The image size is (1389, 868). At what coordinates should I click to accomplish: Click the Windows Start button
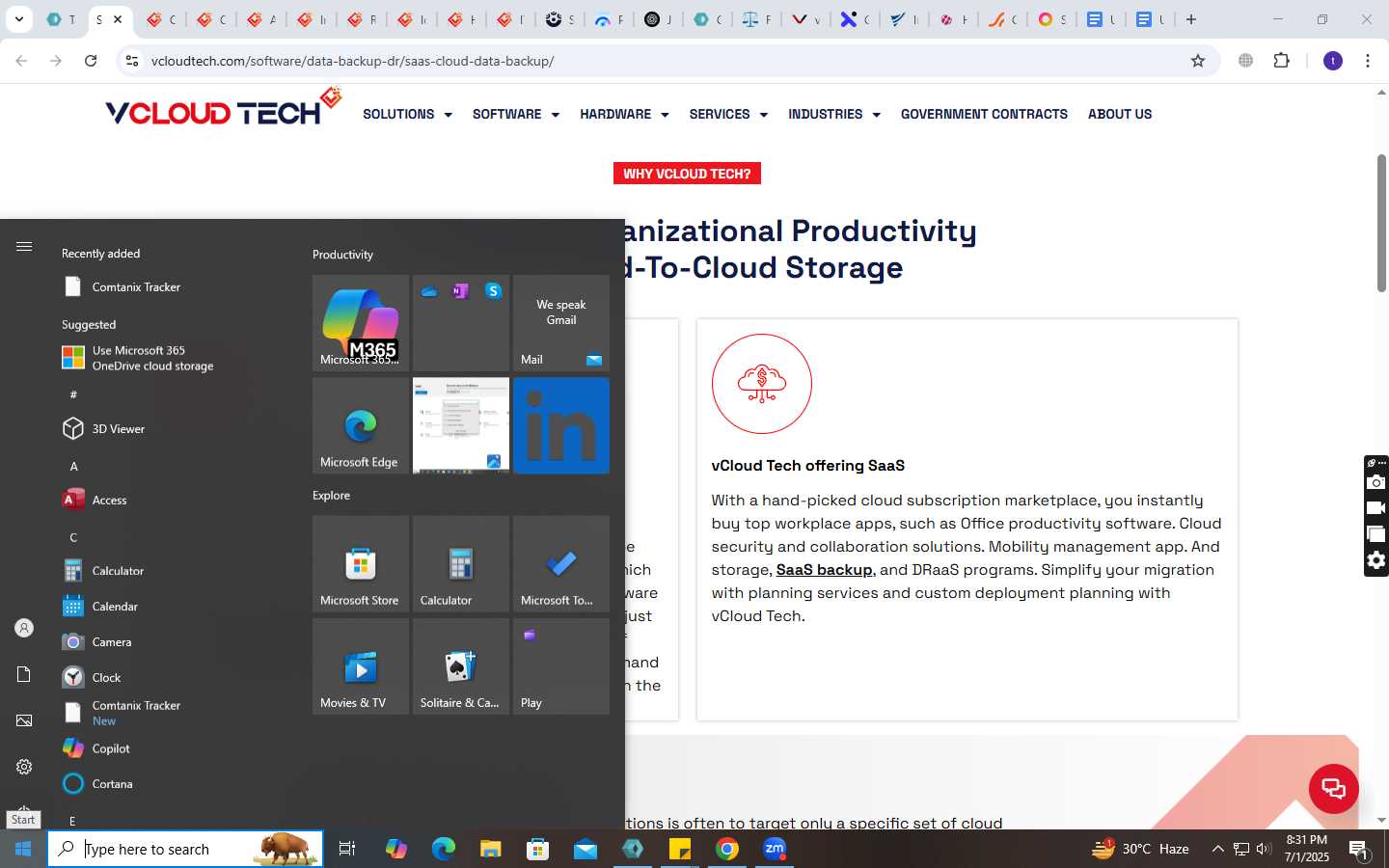tap(23, 849)
